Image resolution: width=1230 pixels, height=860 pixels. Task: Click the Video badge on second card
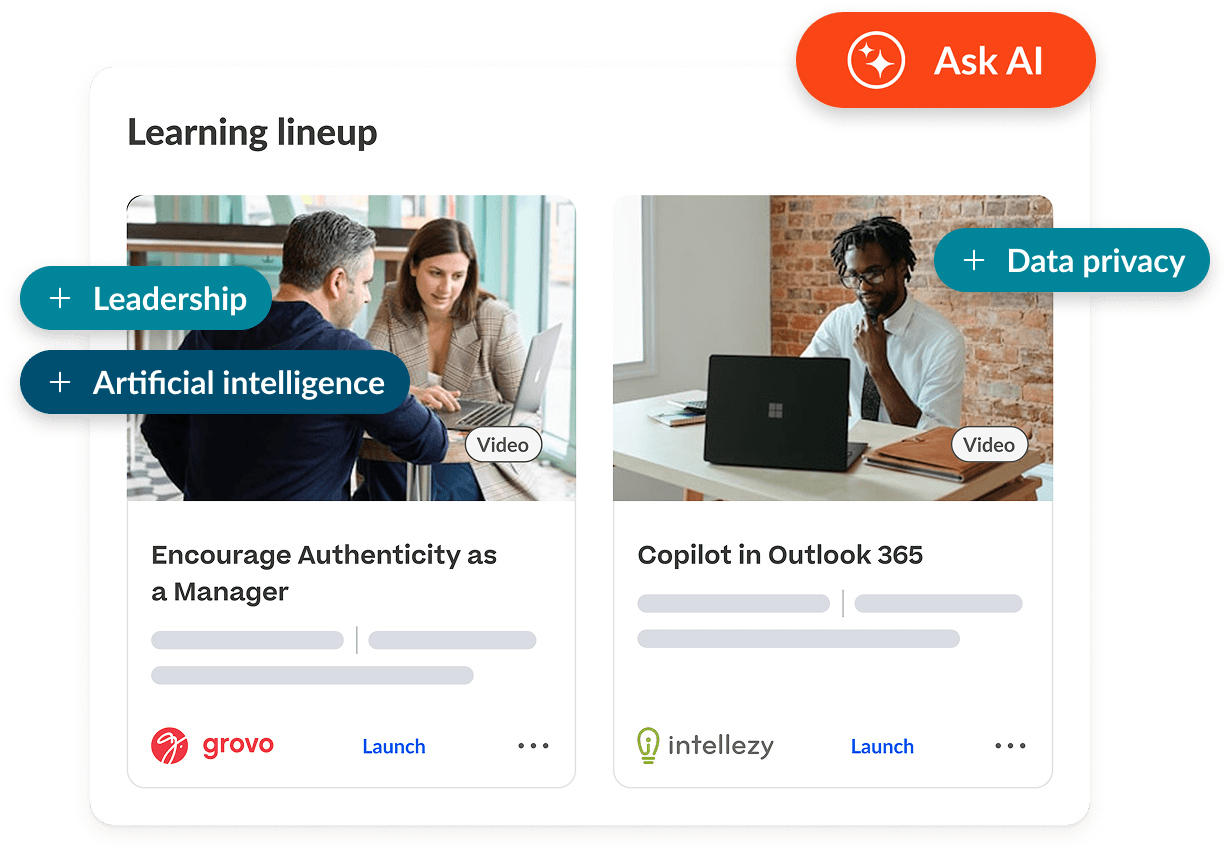point(989,445)
